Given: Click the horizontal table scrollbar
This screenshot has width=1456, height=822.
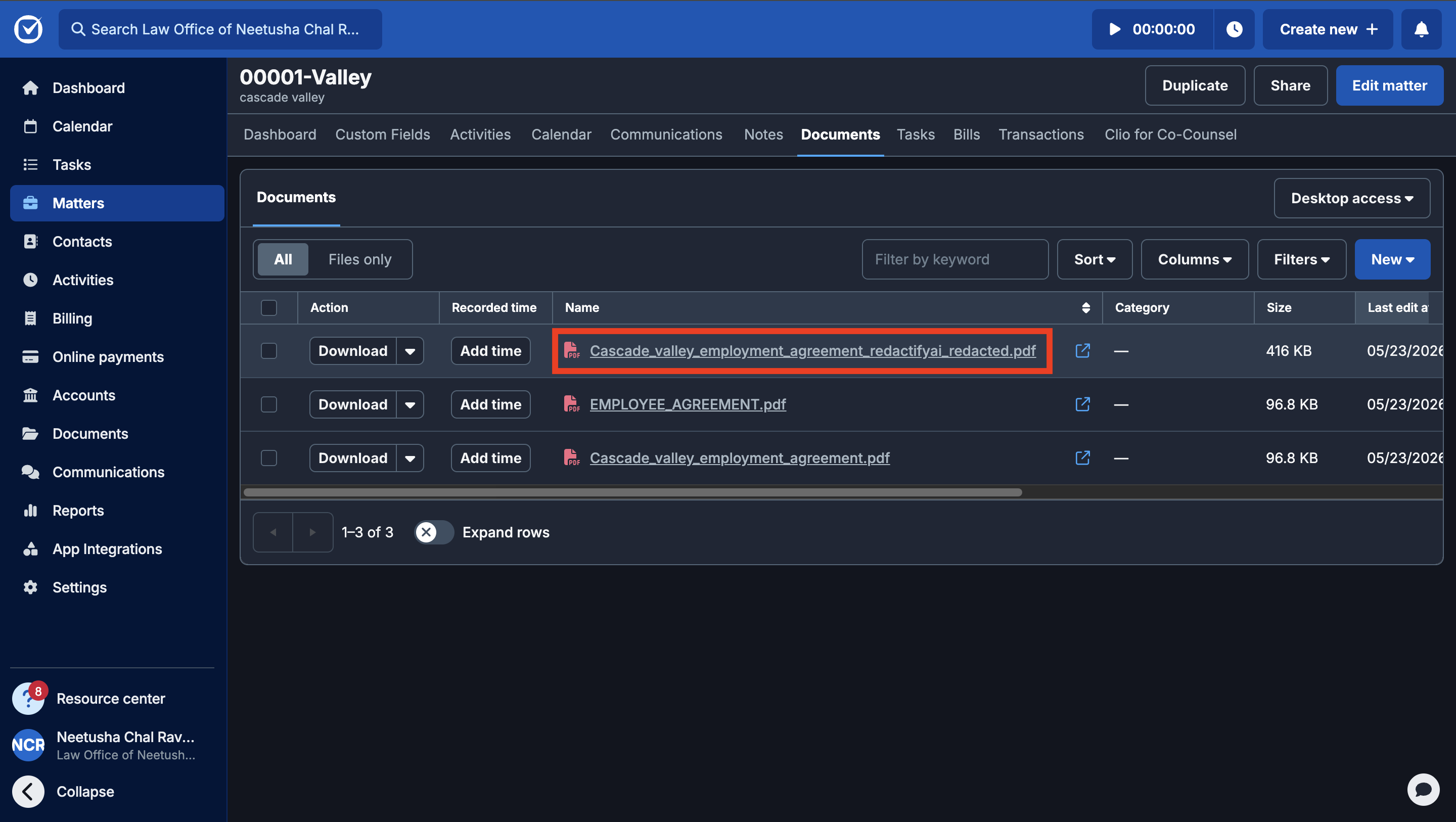Looking at the screenshot, I should click(x=632, y=492).
